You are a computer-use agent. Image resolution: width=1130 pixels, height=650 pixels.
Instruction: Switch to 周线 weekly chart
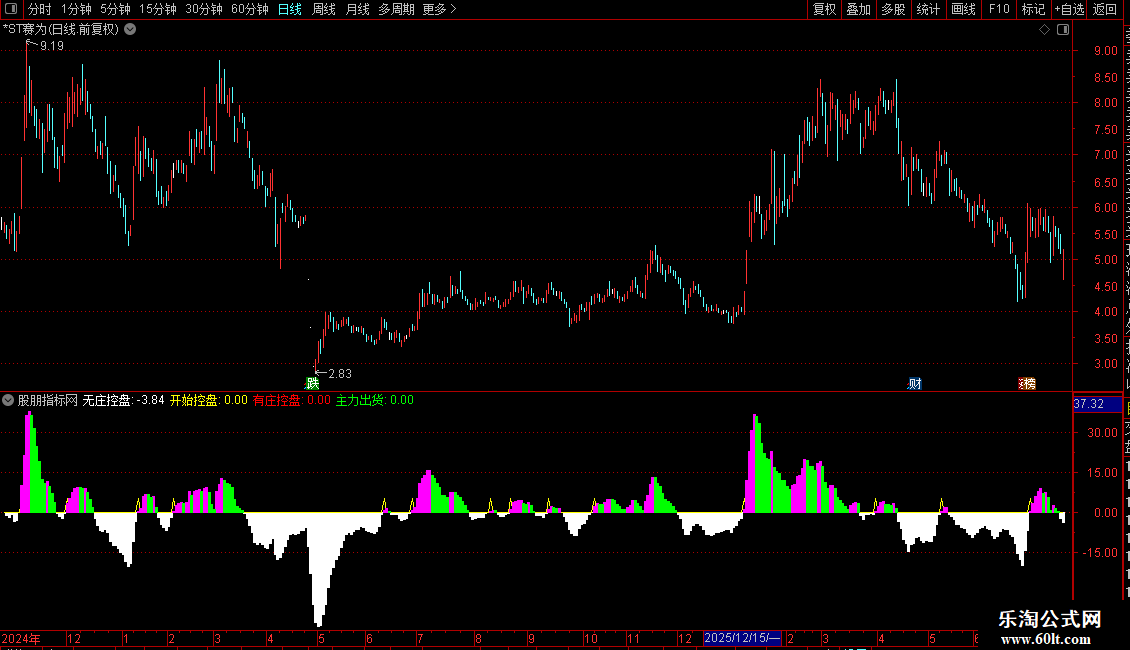pyautogui.click(x=324, y=9)
